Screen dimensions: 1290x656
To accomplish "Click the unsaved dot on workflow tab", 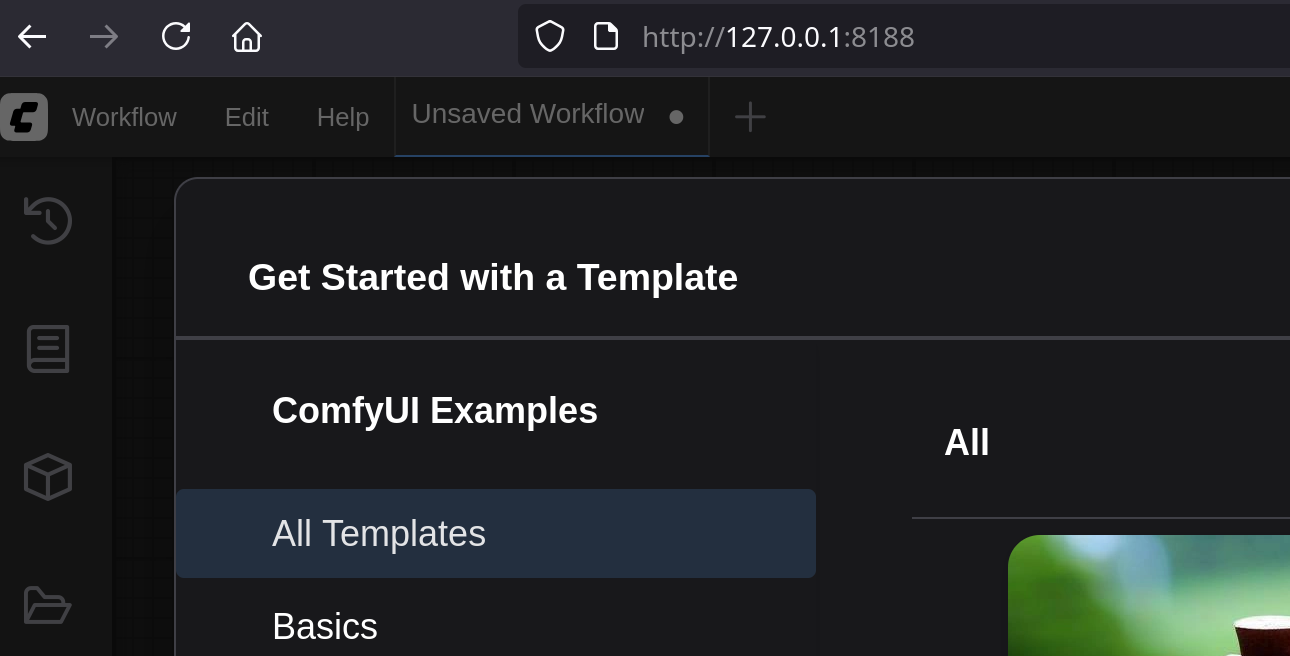I will click(x=676, y=117).
